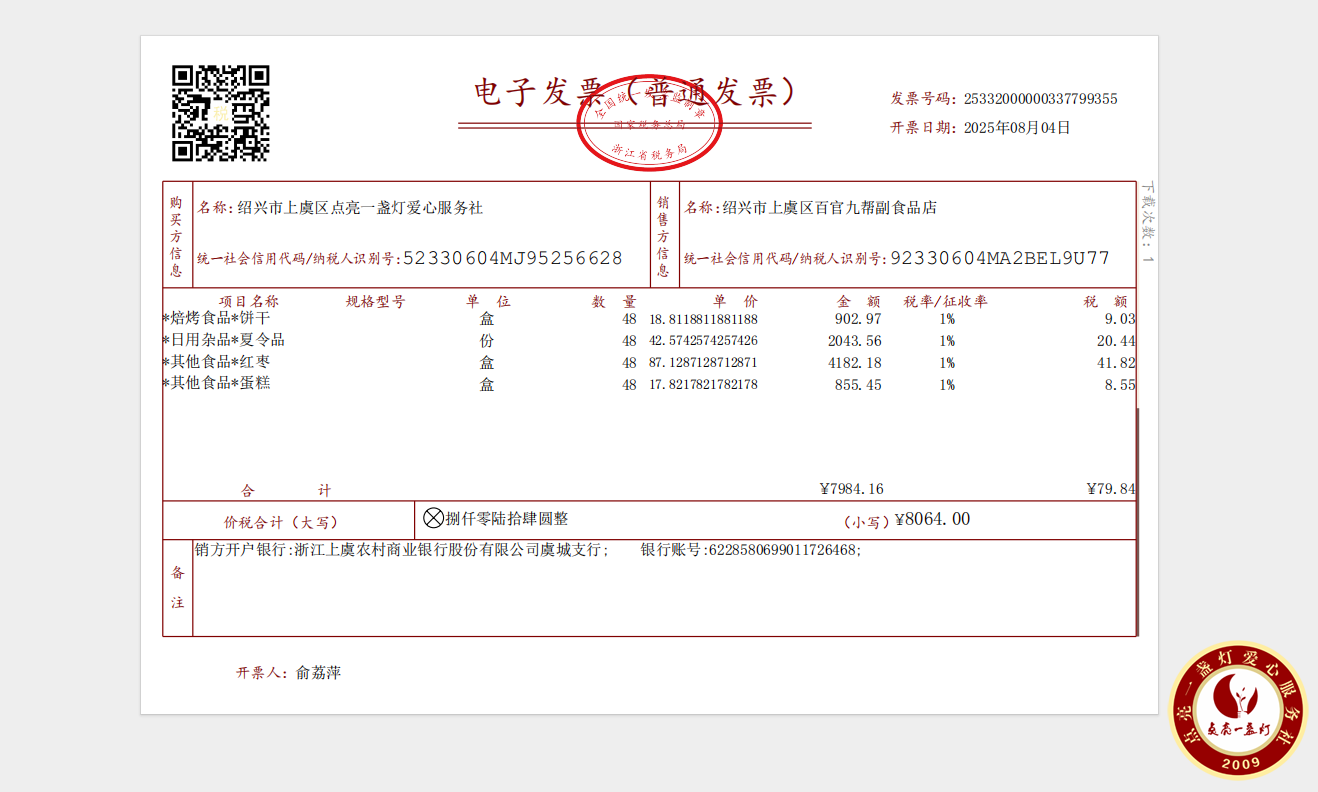Click unit price 18.8118811881188
Image resolution: width=1318 pixels, height=792 pixels.
(x=703, y=319)
